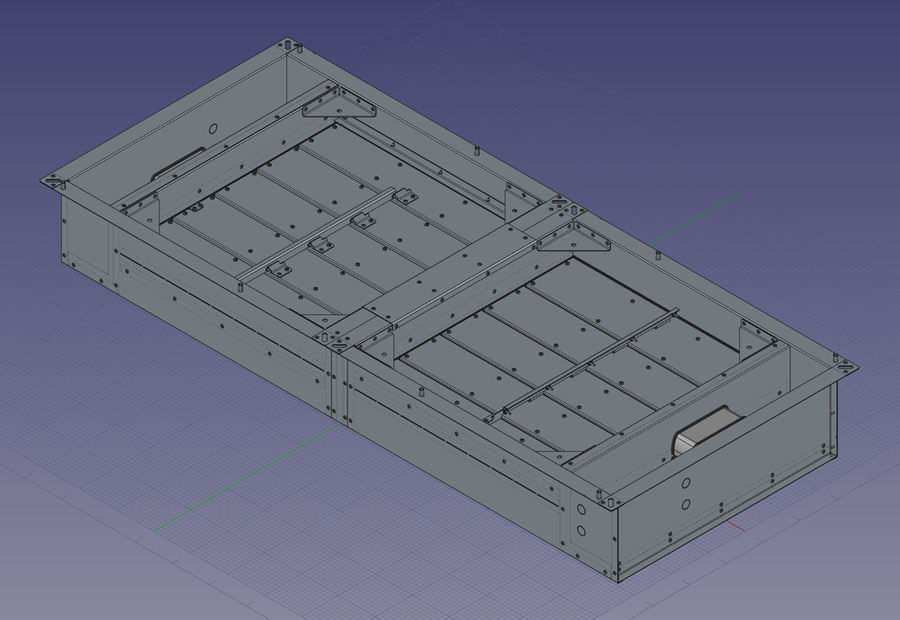Click the upper round hole on the near end face

coord(686,482)
